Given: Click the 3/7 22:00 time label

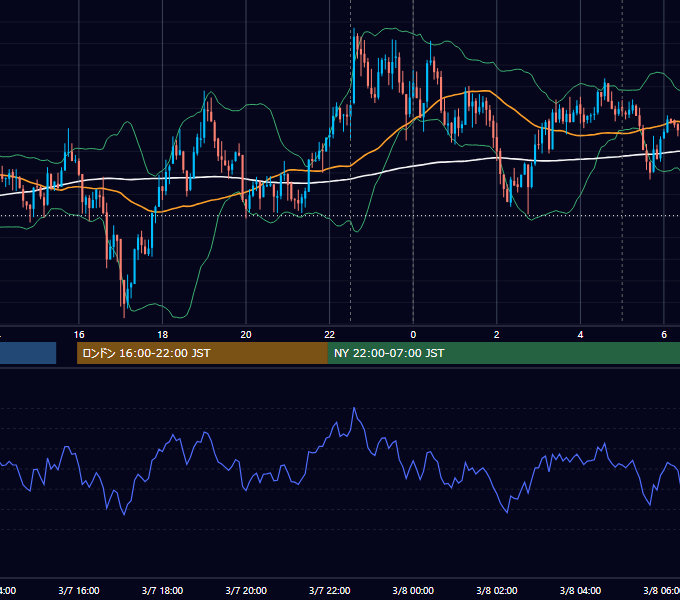Looking at the screenshot, I should 330,590.
